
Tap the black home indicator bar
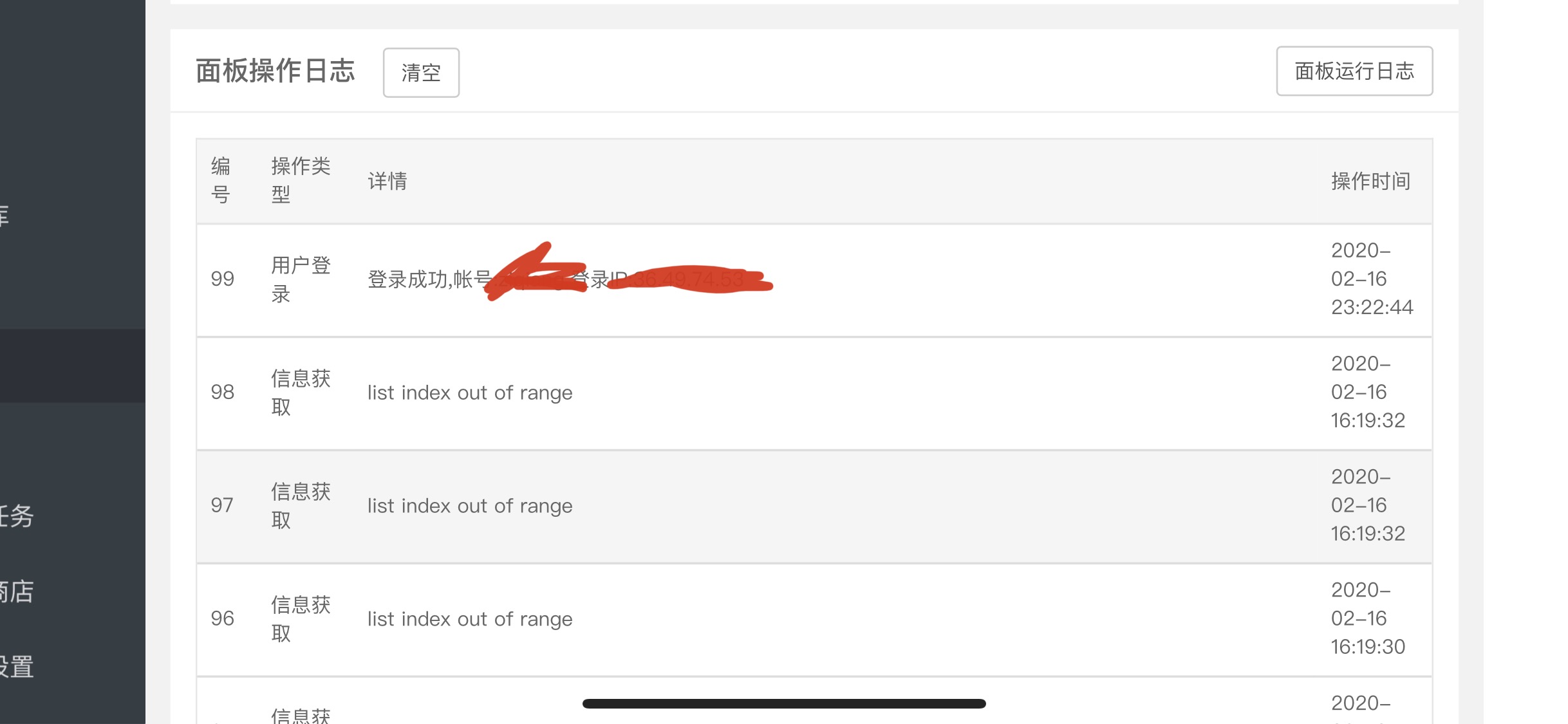784,704
